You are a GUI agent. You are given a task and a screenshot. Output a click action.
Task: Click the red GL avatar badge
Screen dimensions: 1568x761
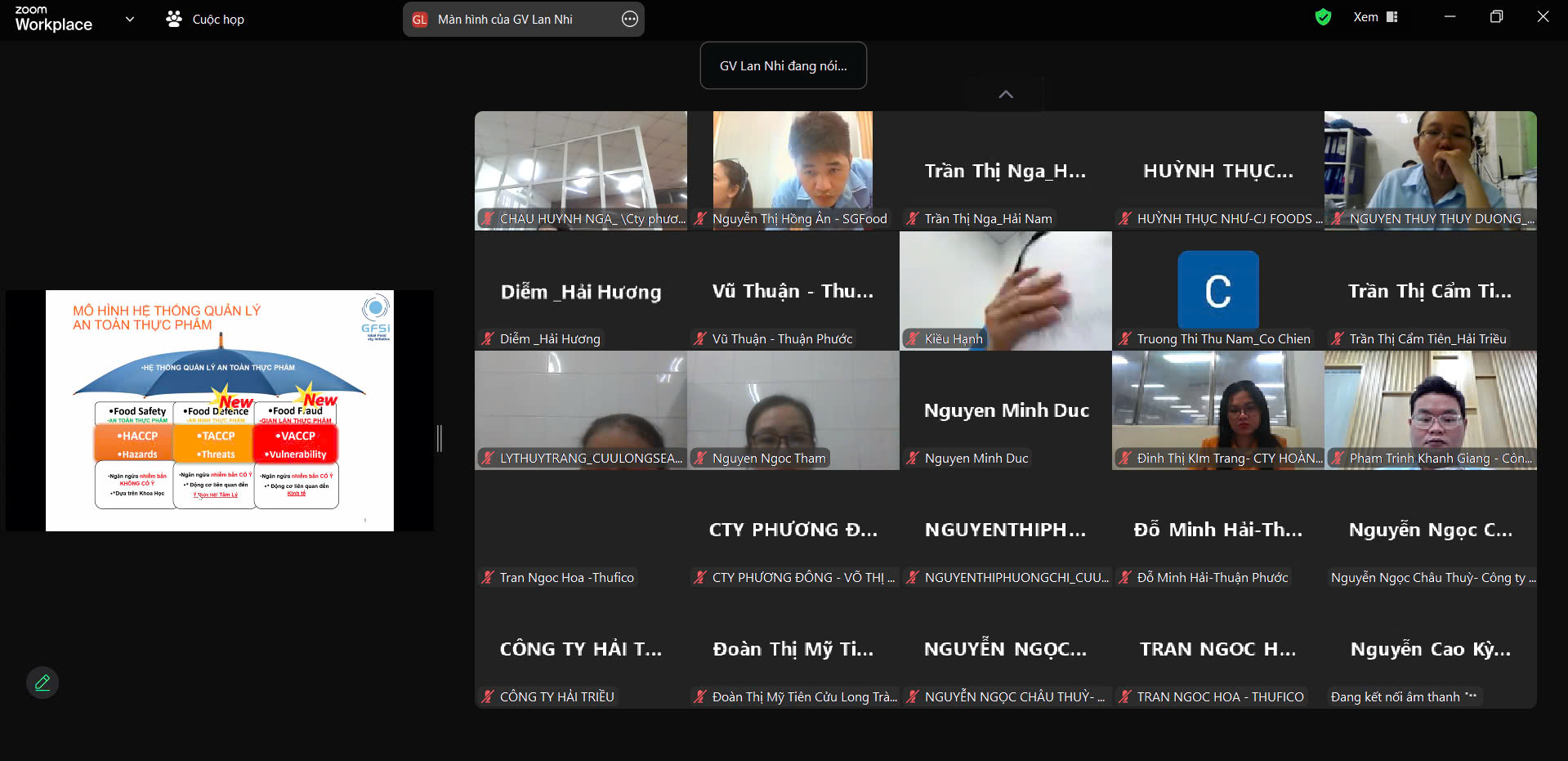[420, 20]
